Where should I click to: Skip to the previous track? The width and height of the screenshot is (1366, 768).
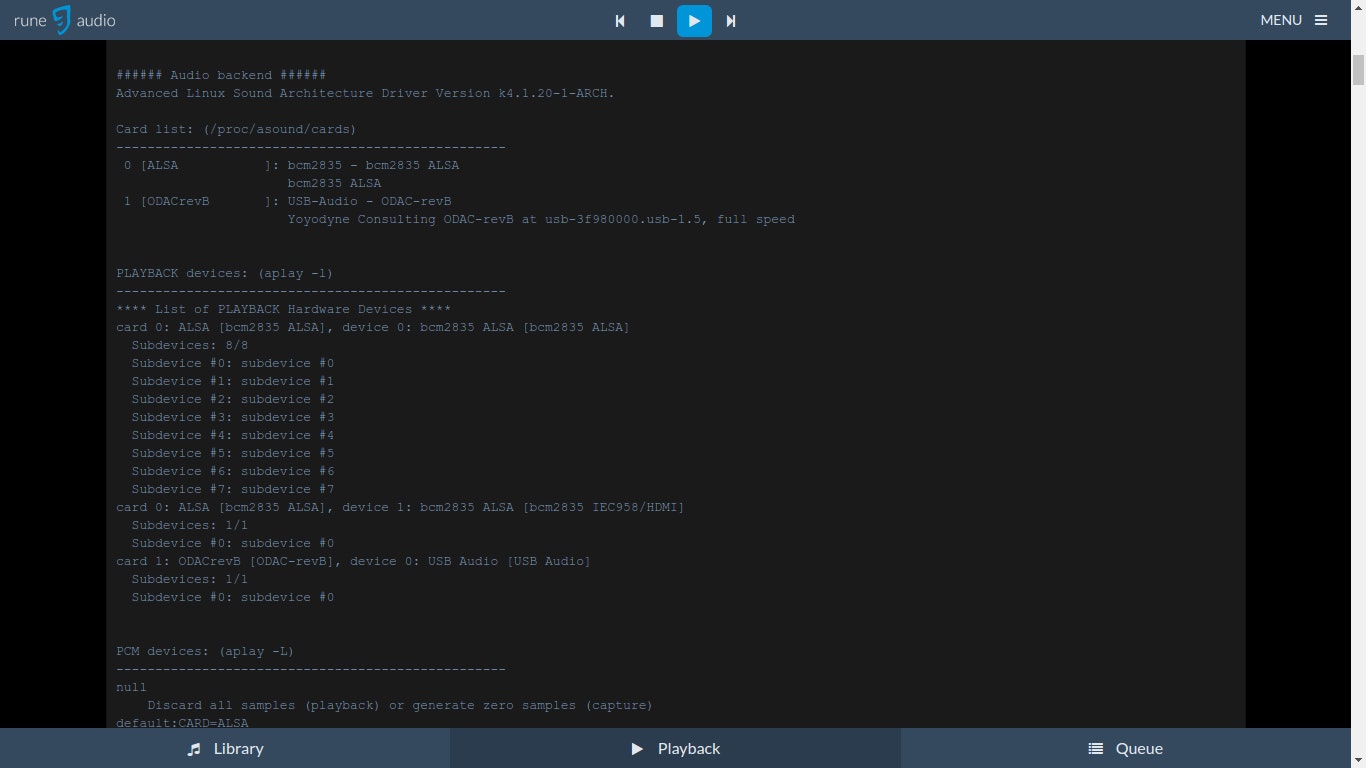[x=620, y=21]
